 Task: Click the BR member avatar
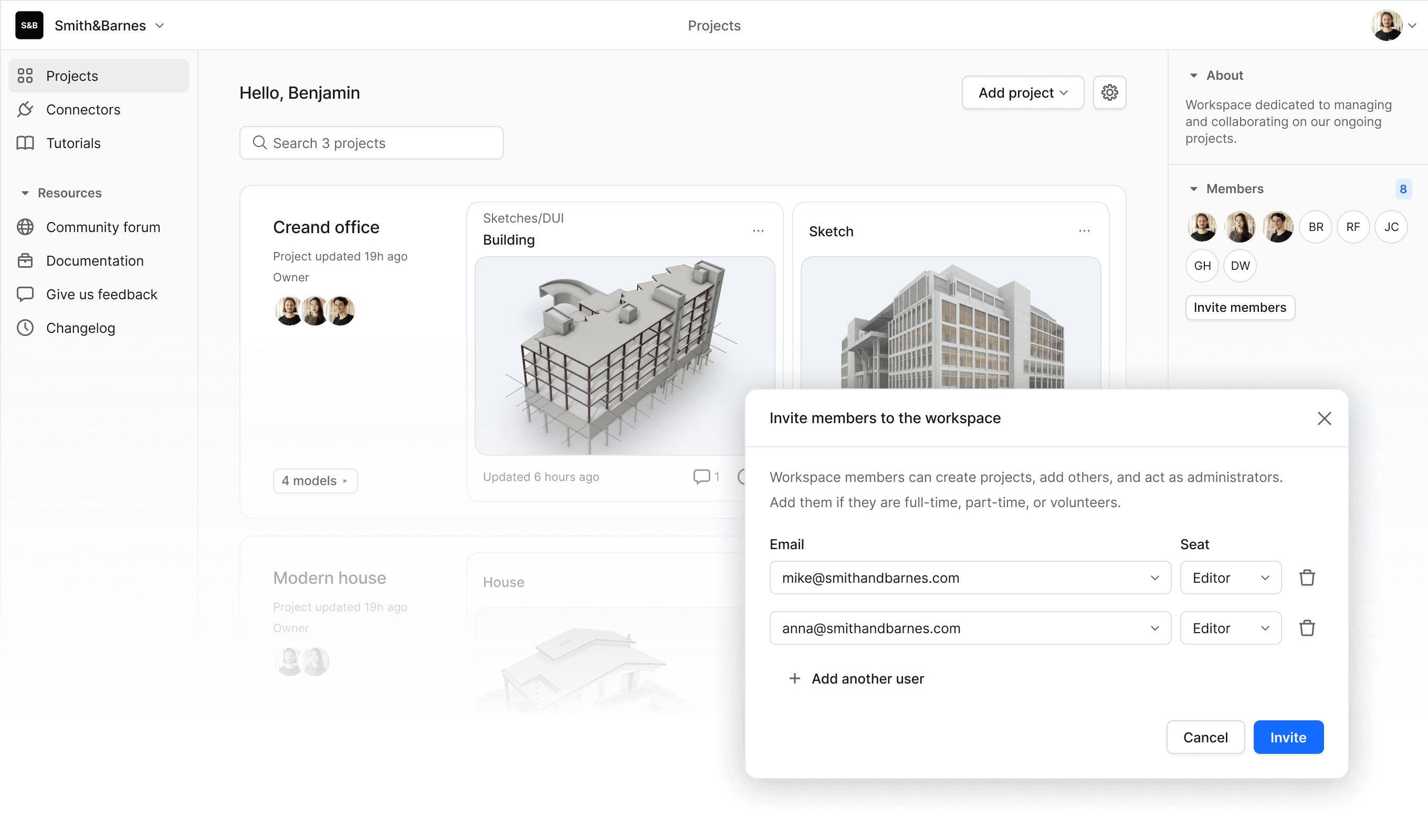click(x=1315, y=227)
